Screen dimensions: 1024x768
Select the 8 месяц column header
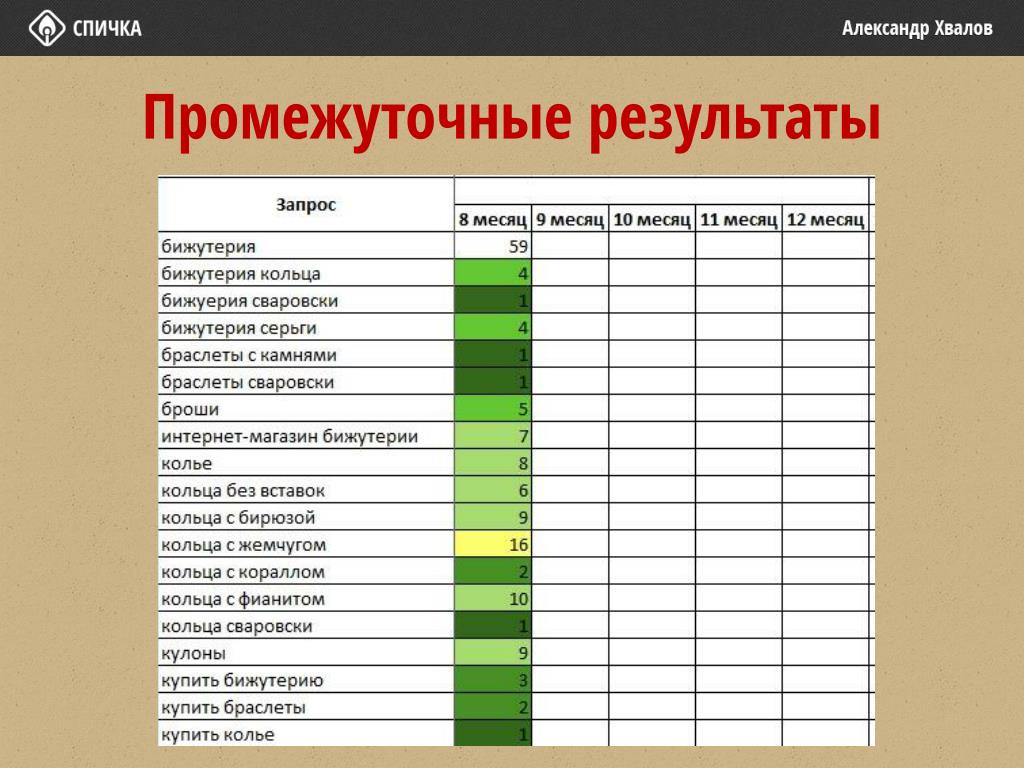[492, 219]
